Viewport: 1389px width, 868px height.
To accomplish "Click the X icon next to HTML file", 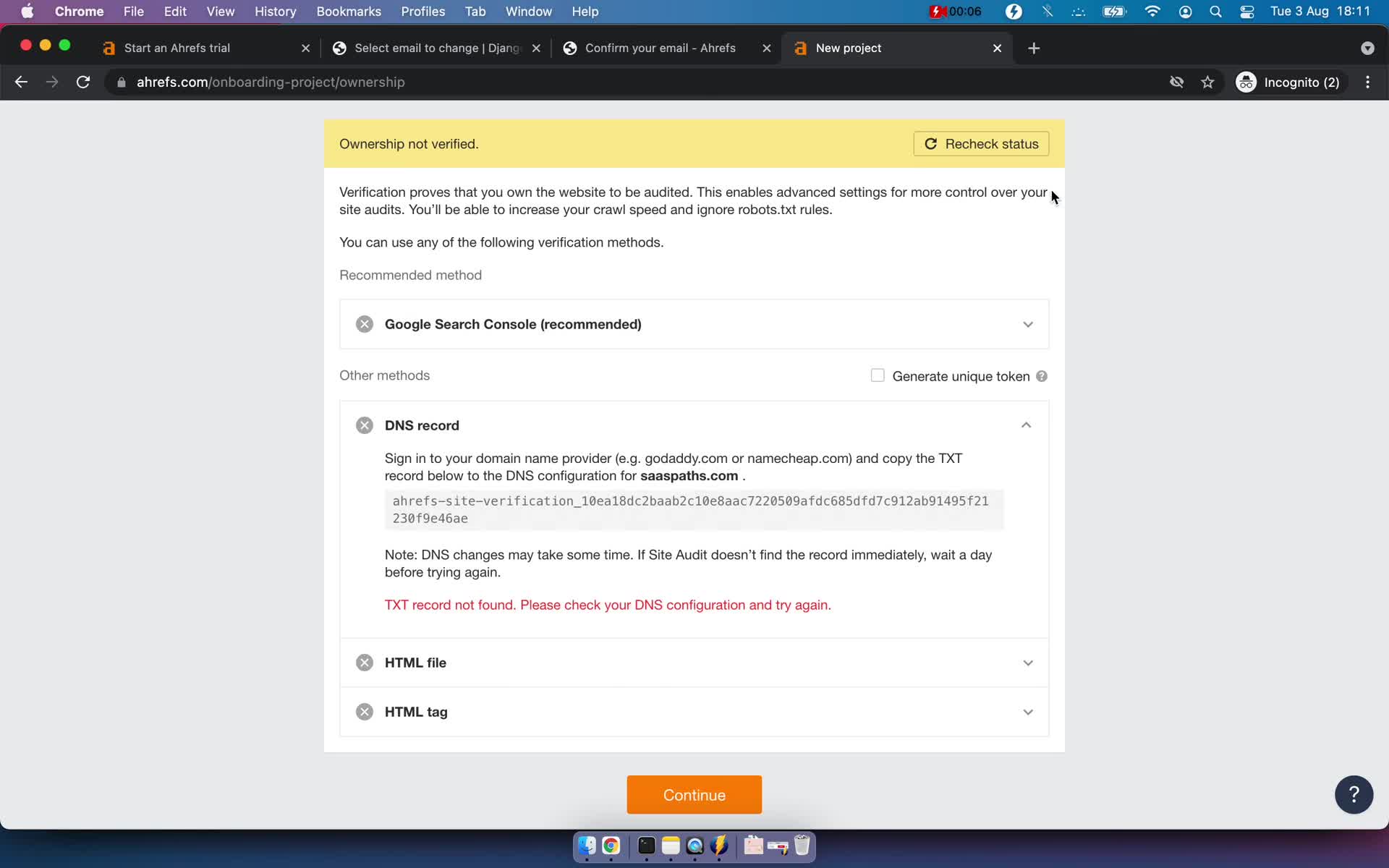I will point(365,662).
